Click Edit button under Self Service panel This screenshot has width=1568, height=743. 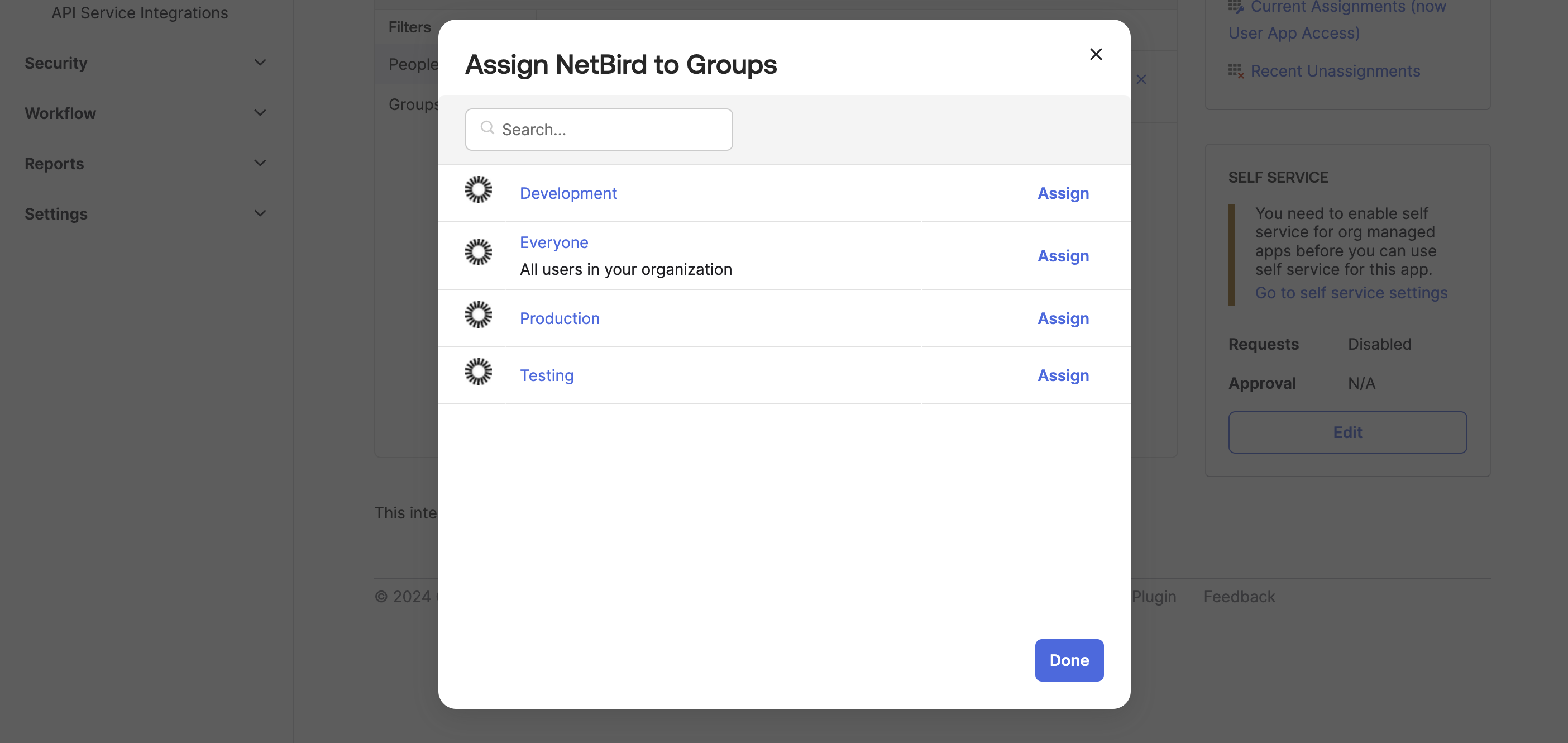1348,432
